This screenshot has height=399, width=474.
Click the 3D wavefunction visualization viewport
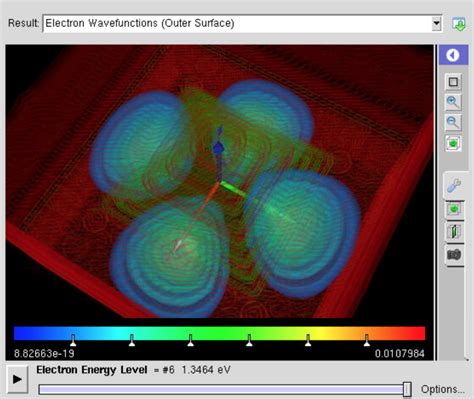point(219,182)
